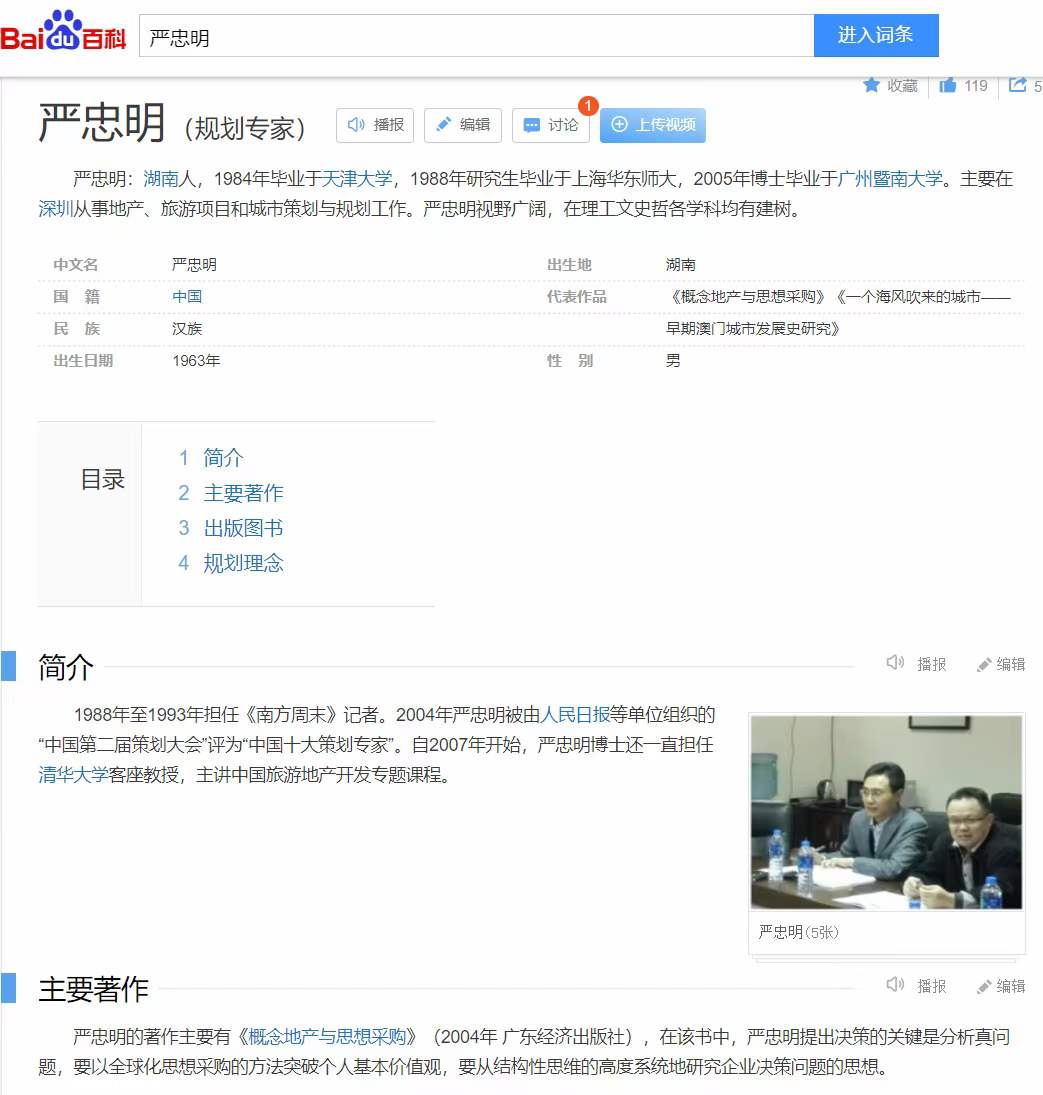Click the pencil edit button beside title
Viewport: 1043px width, 1095px height.
point(463,125)
